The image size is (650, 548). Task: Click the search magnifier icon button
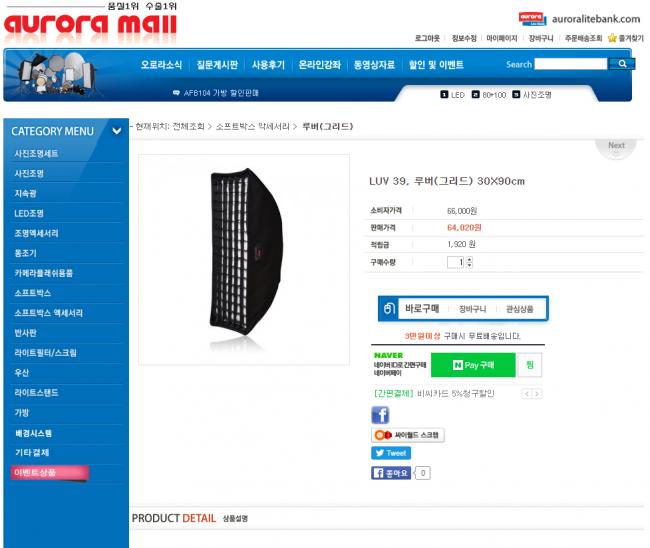click(621, 64)
